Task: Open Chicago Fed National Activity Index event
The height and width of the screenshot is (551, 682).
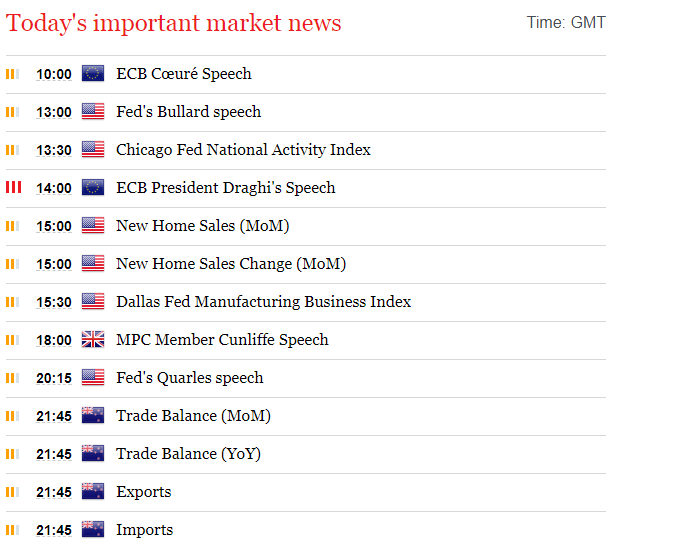Action: pyautogui.click(x=243, y=150)
